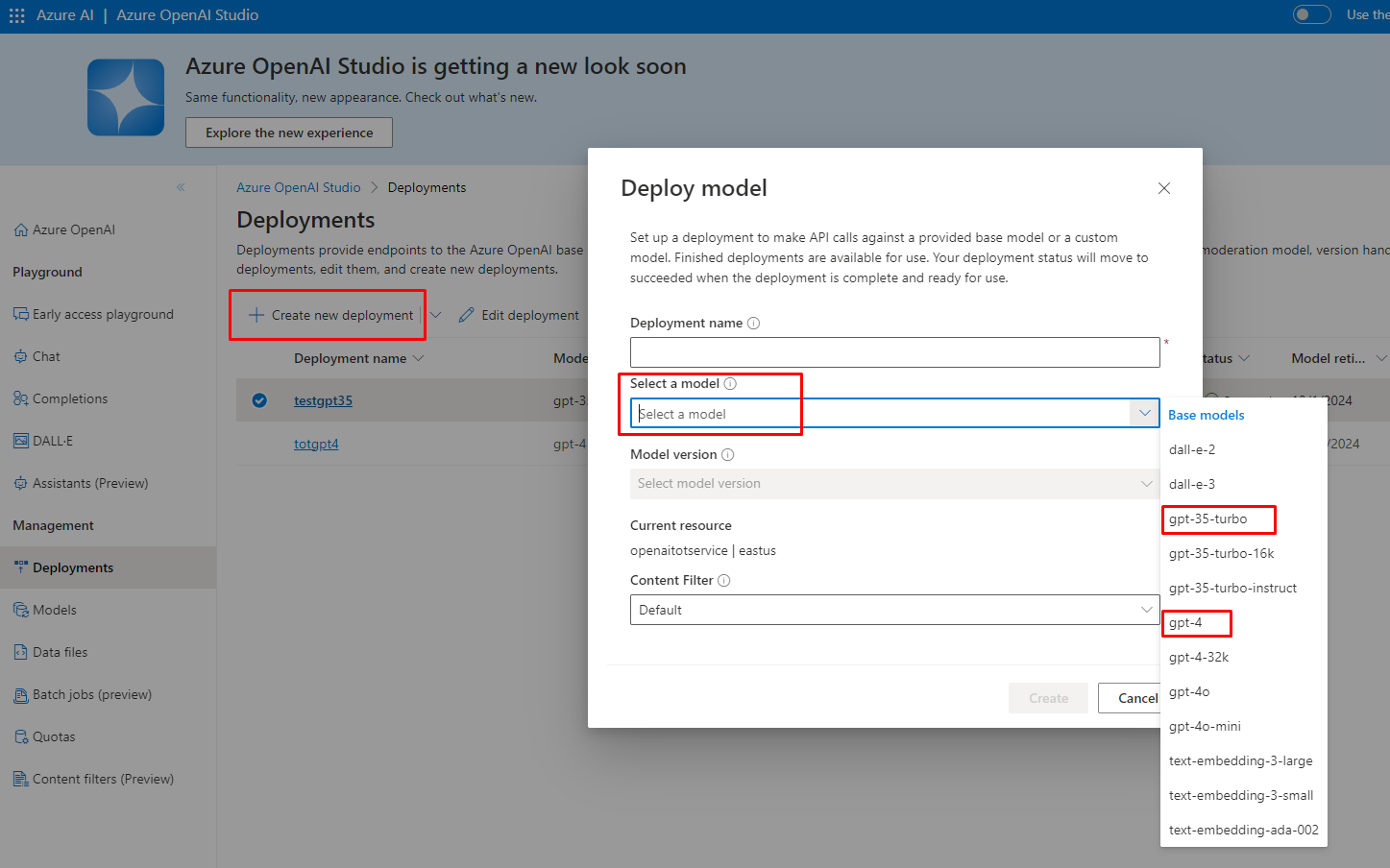Toggle the switch in the top header
The height and width of the screenshot is (868, 1390).
tap(1311, 14)
